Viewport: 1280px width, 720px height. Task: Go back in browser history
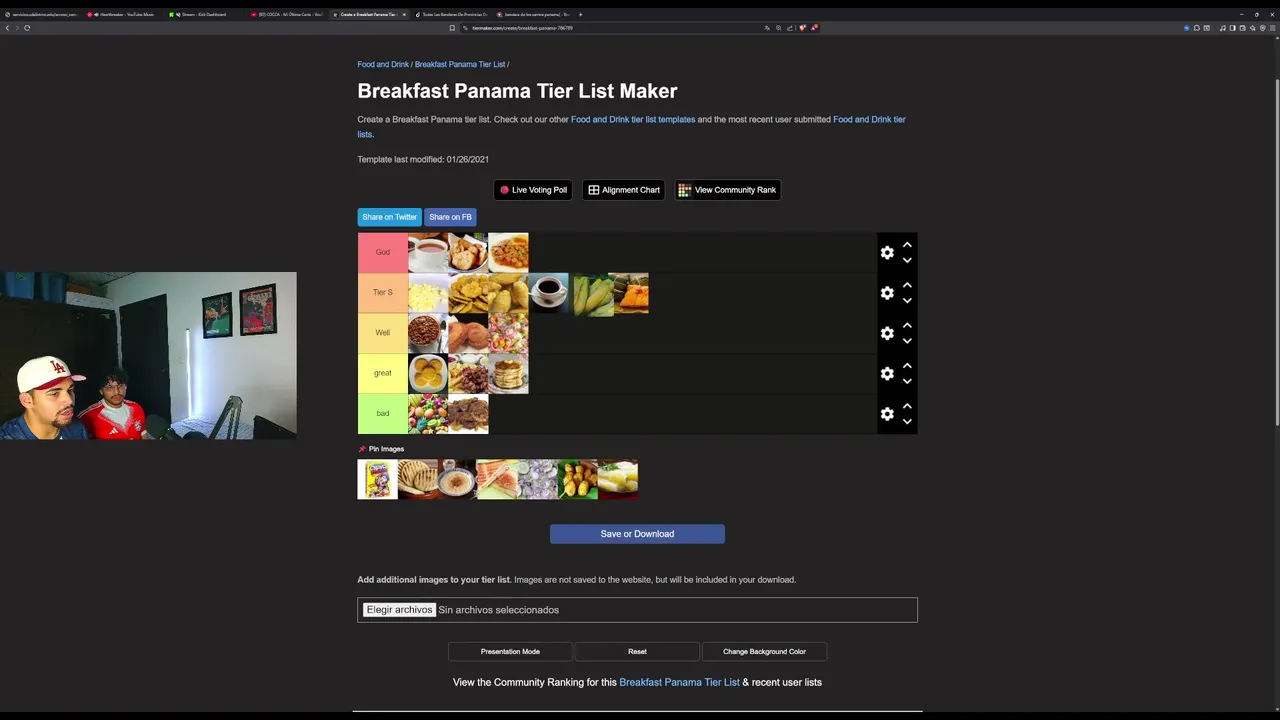[x=7, y=28]
